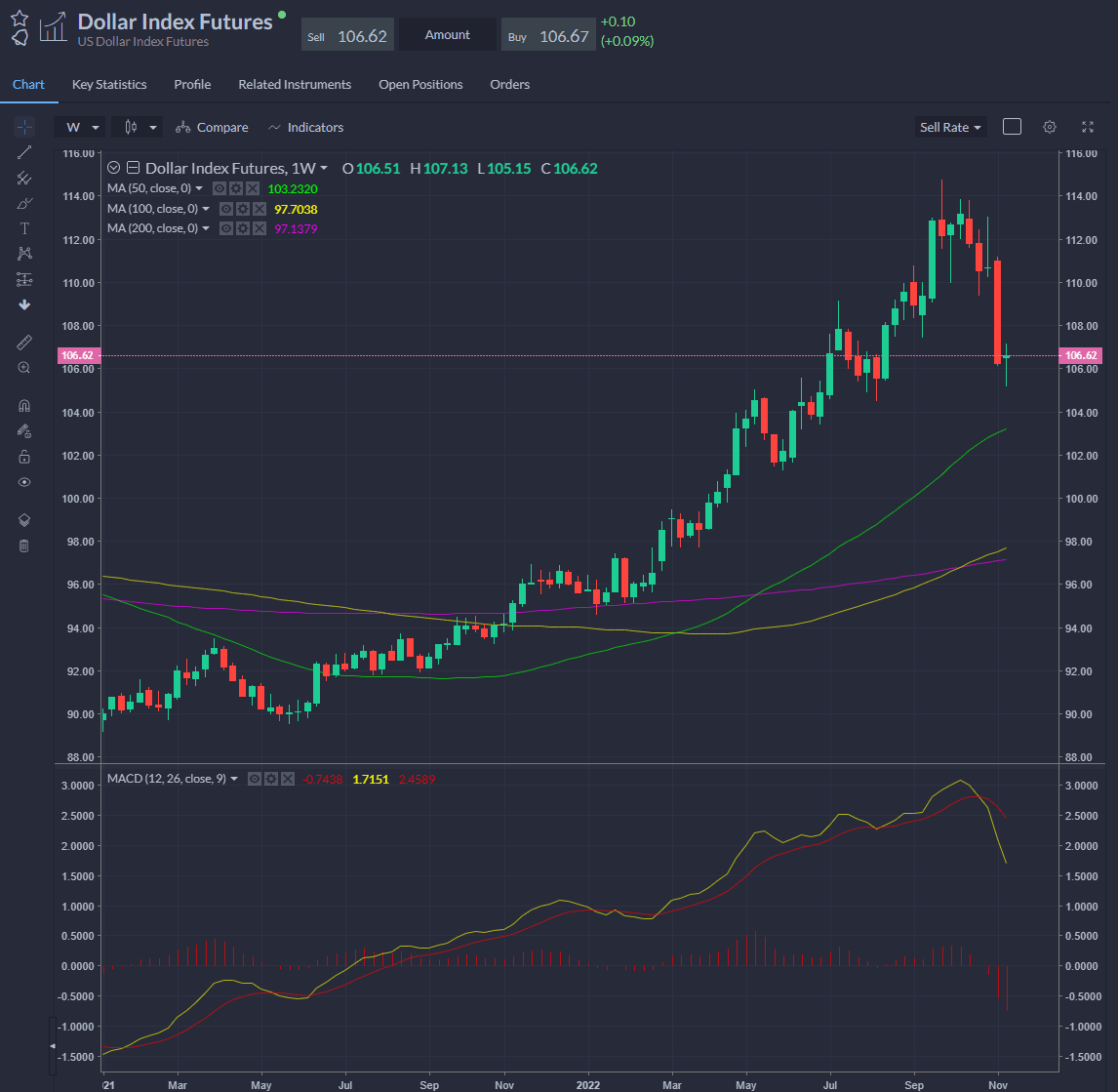1118x1092 pixels.
Task: Click the chart instrument icon in header
Action: tap(54, 27)
